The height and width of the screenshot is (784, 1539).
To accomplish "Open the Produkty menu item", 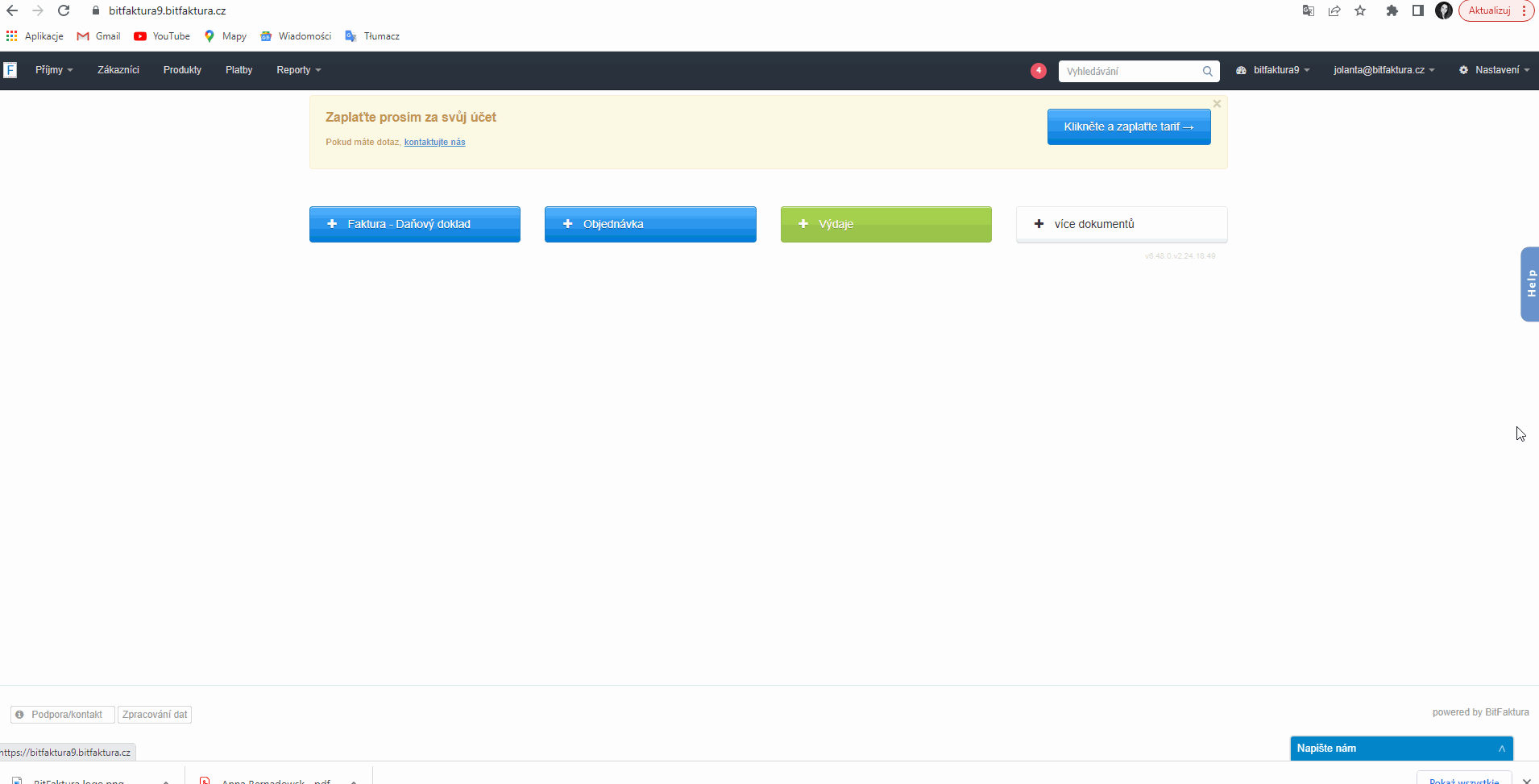I will point(182,70).
